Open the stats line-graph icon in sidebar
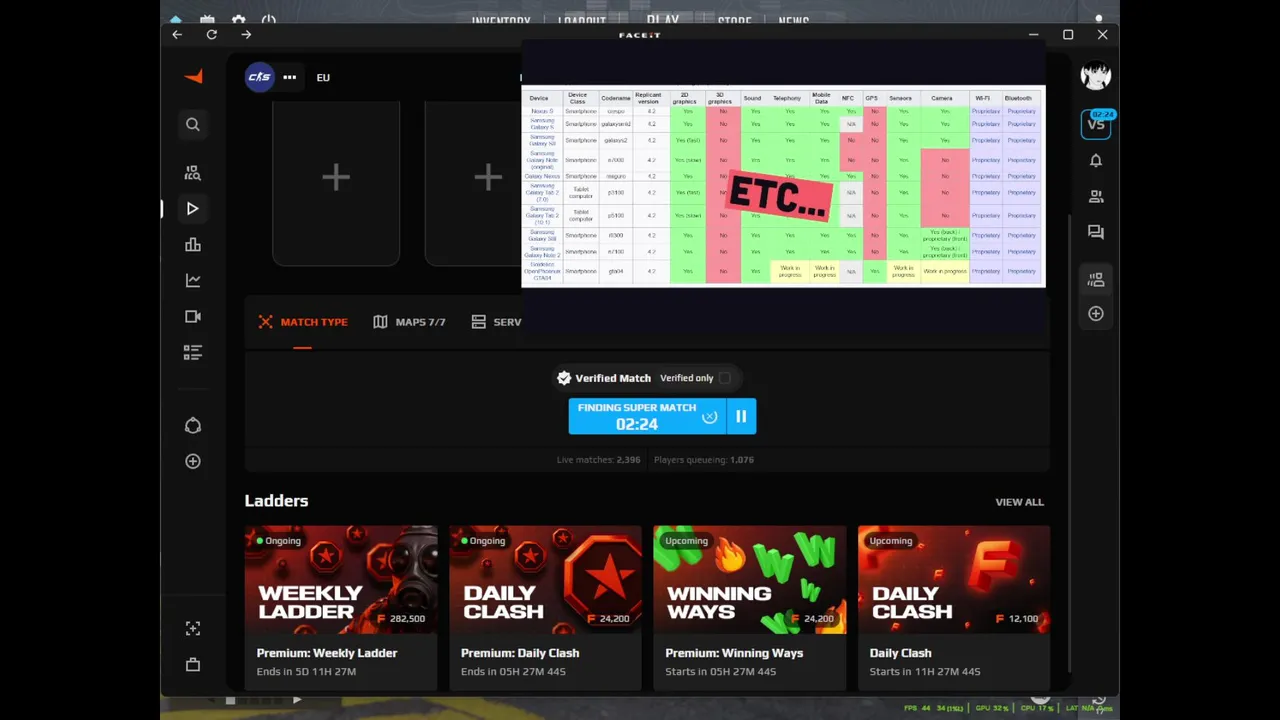 tap(193, 281)
